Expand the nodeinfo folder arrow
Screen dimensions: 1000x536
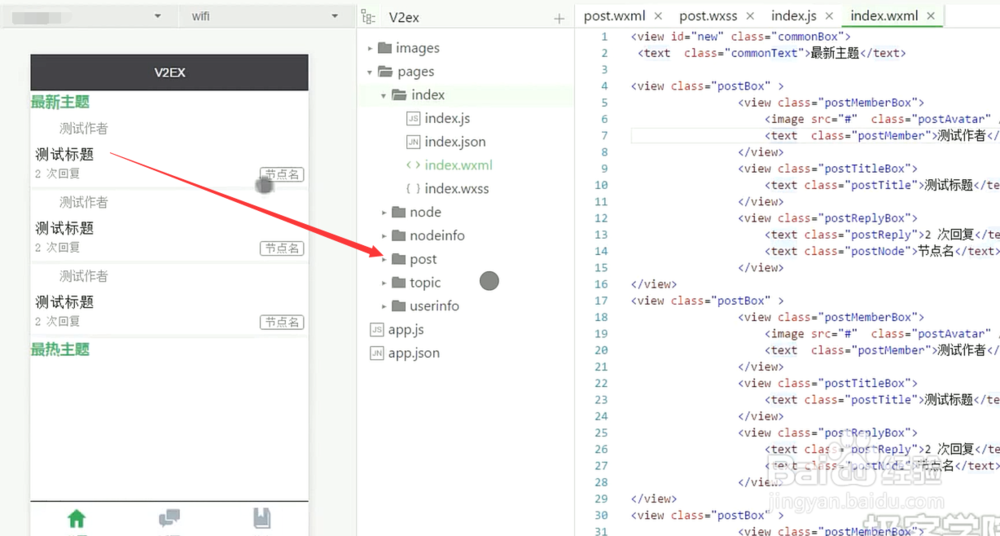[384, 236]
